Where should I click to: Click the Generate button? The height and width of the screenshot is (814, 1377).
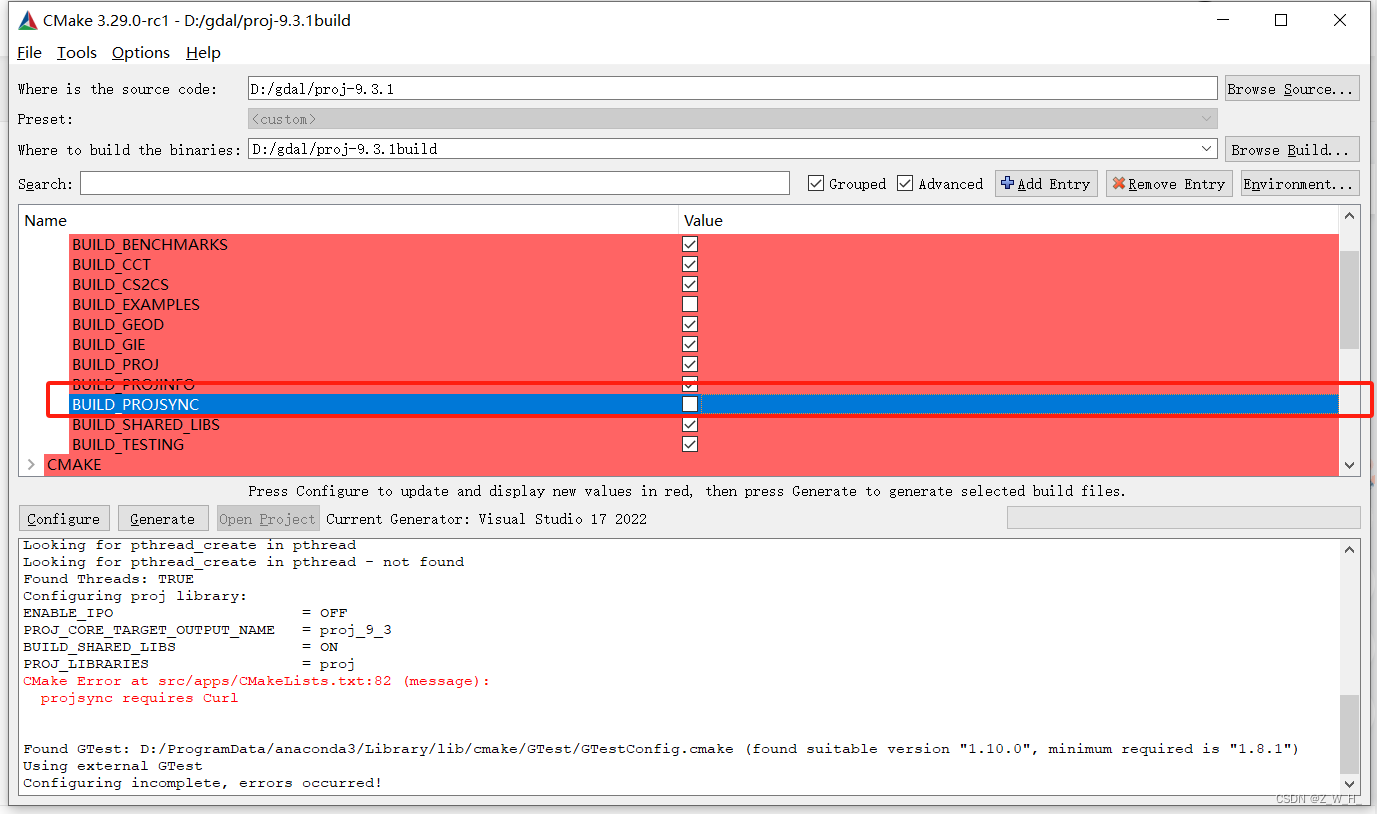point(162,519)
